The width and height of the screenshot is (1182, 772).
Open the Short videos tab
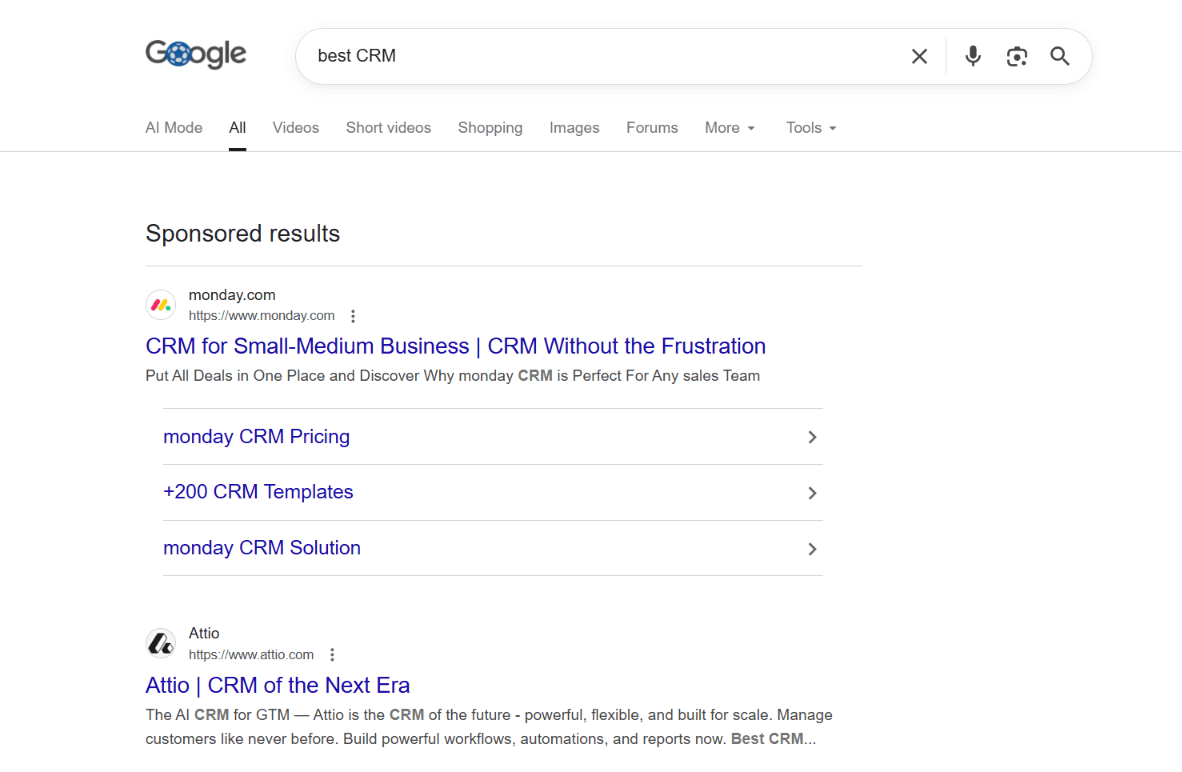click(x=388, y=128)
